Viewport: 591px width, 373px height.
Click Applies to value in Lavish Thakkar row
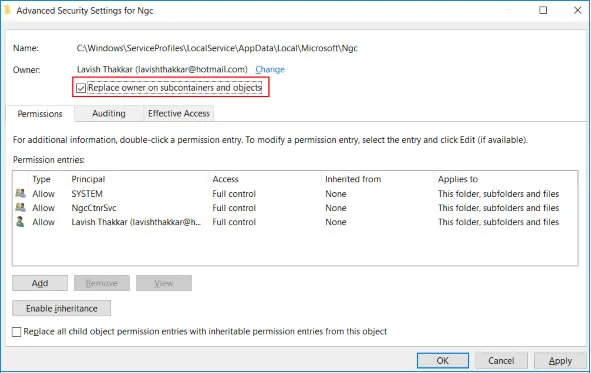498,222
